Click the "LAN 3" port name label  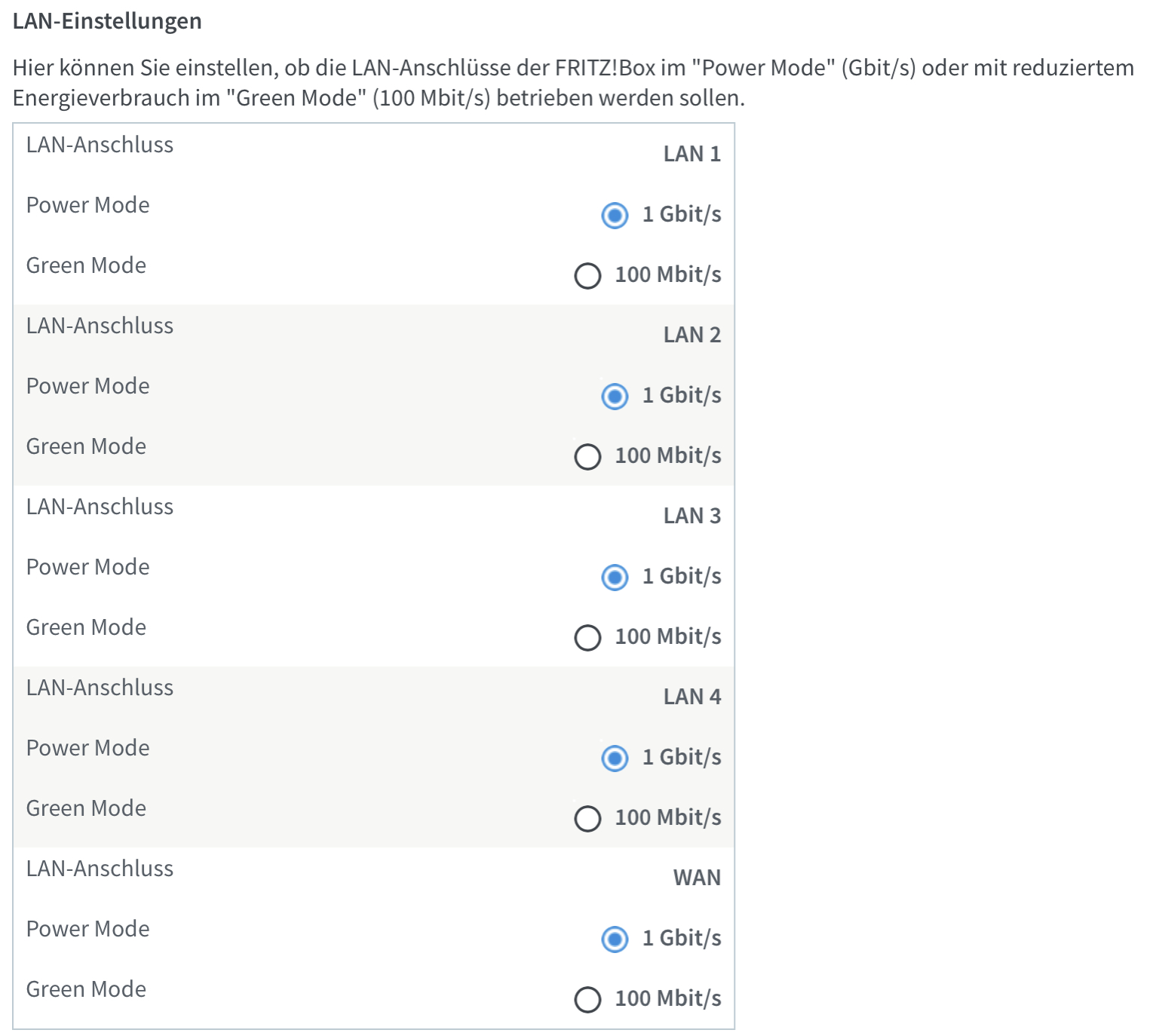[691, 516]
